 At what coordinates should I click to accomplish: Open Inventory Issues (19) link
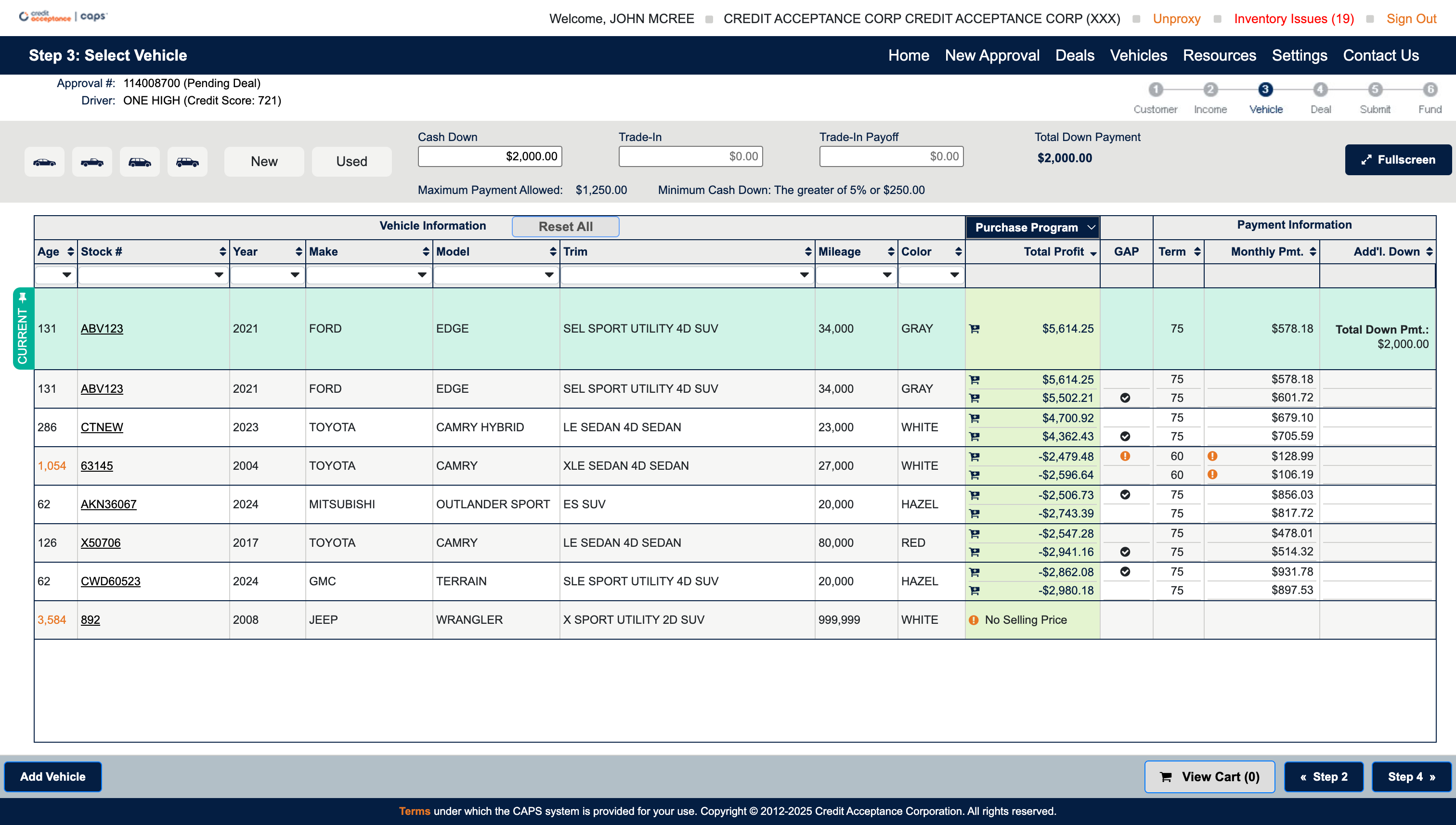[1294, 19]
